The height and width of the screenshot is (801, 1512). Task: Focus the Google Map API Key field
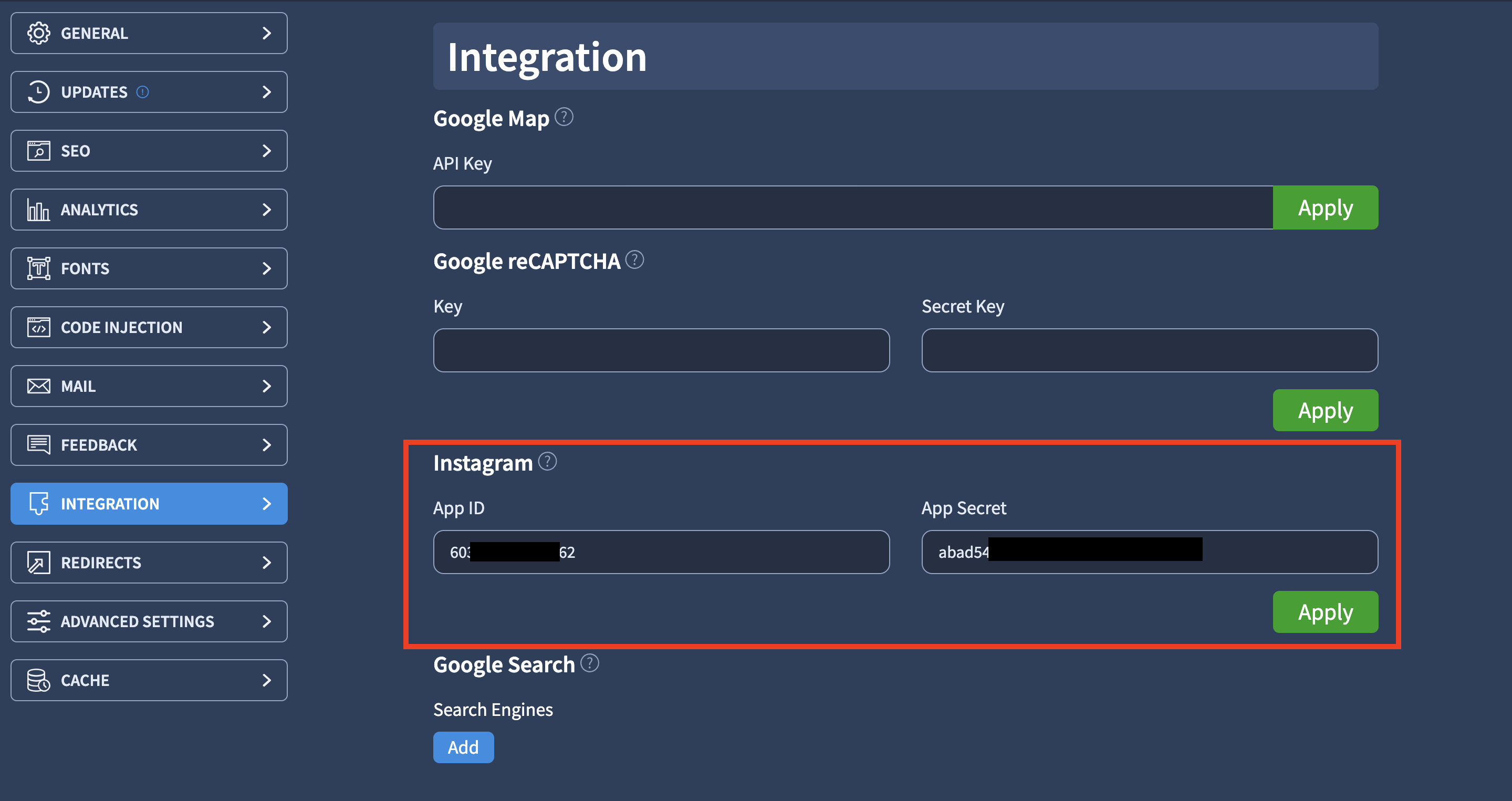click(x=853, y=207)
